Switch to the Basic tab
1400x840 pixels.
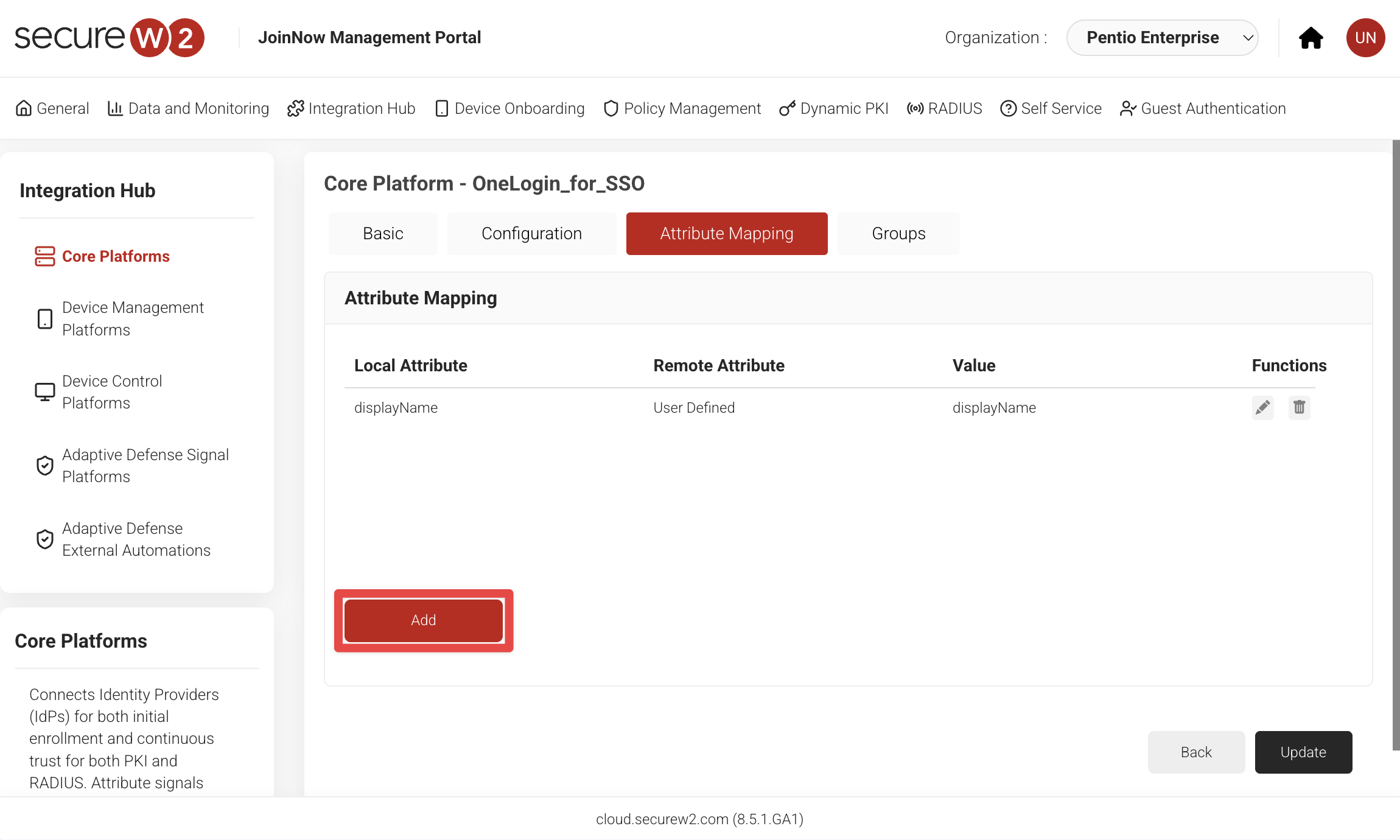click(383, 234)
